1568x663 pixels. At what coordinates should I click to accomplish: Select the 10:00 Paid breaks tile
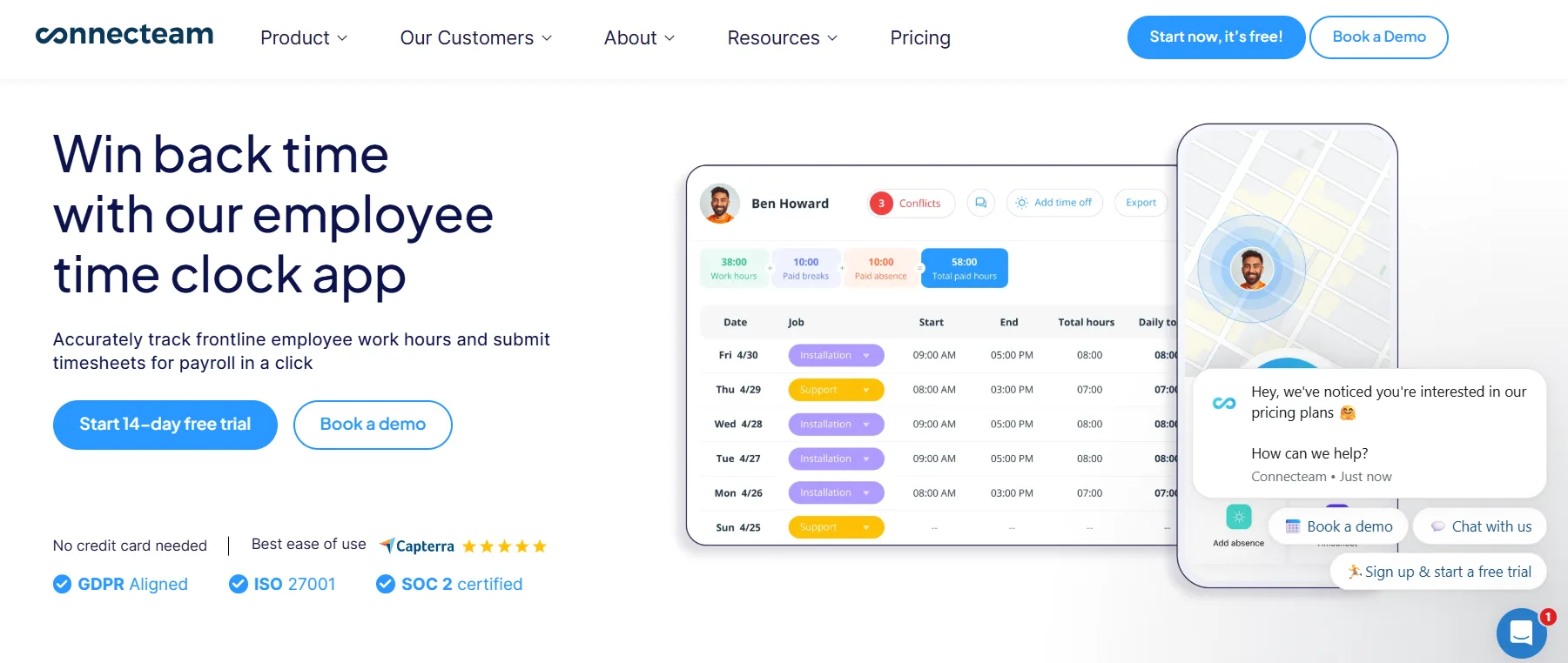click(806, 268)
